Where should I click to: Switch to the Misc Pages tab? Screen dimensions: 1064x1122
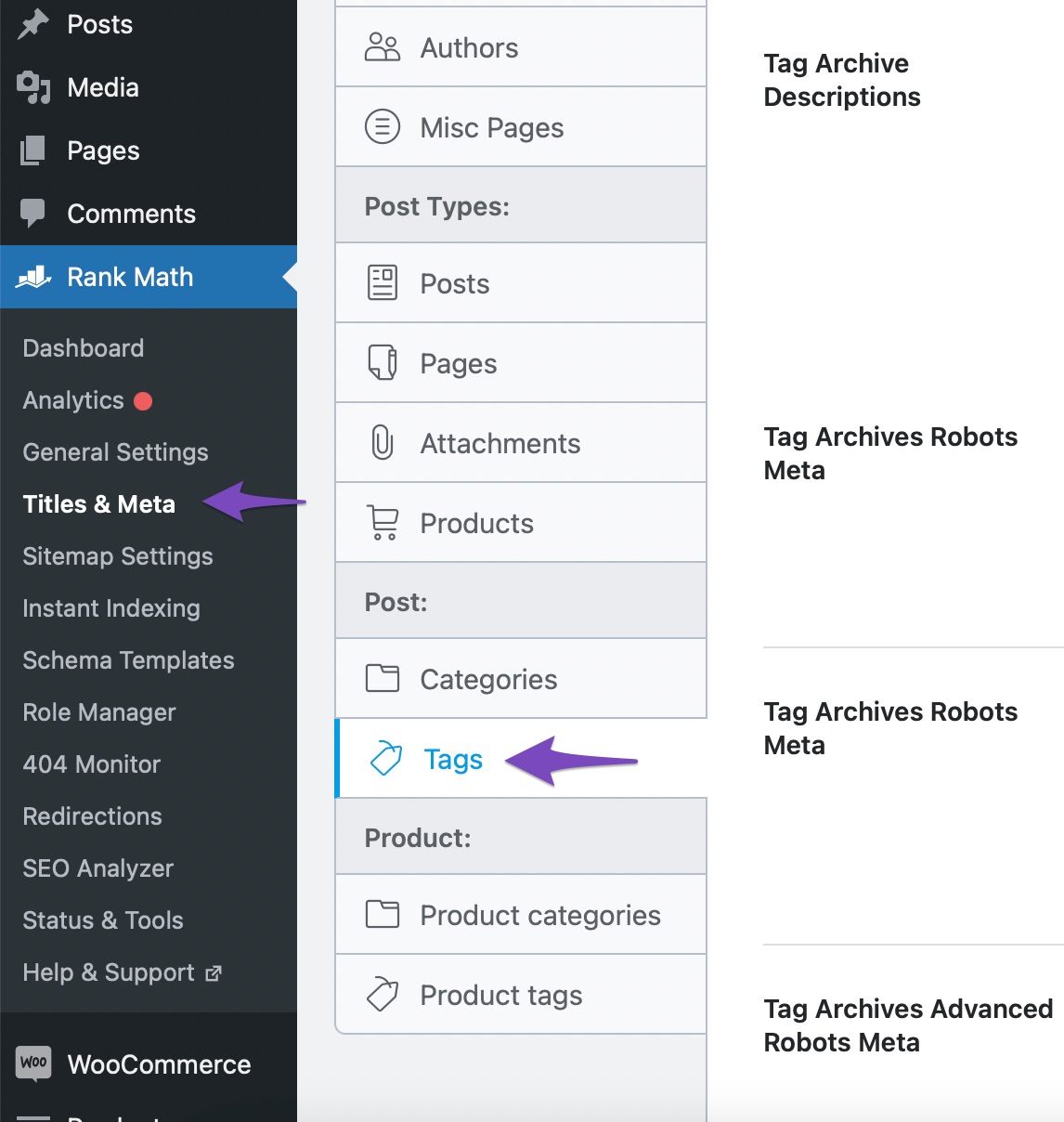pos(521,127)
